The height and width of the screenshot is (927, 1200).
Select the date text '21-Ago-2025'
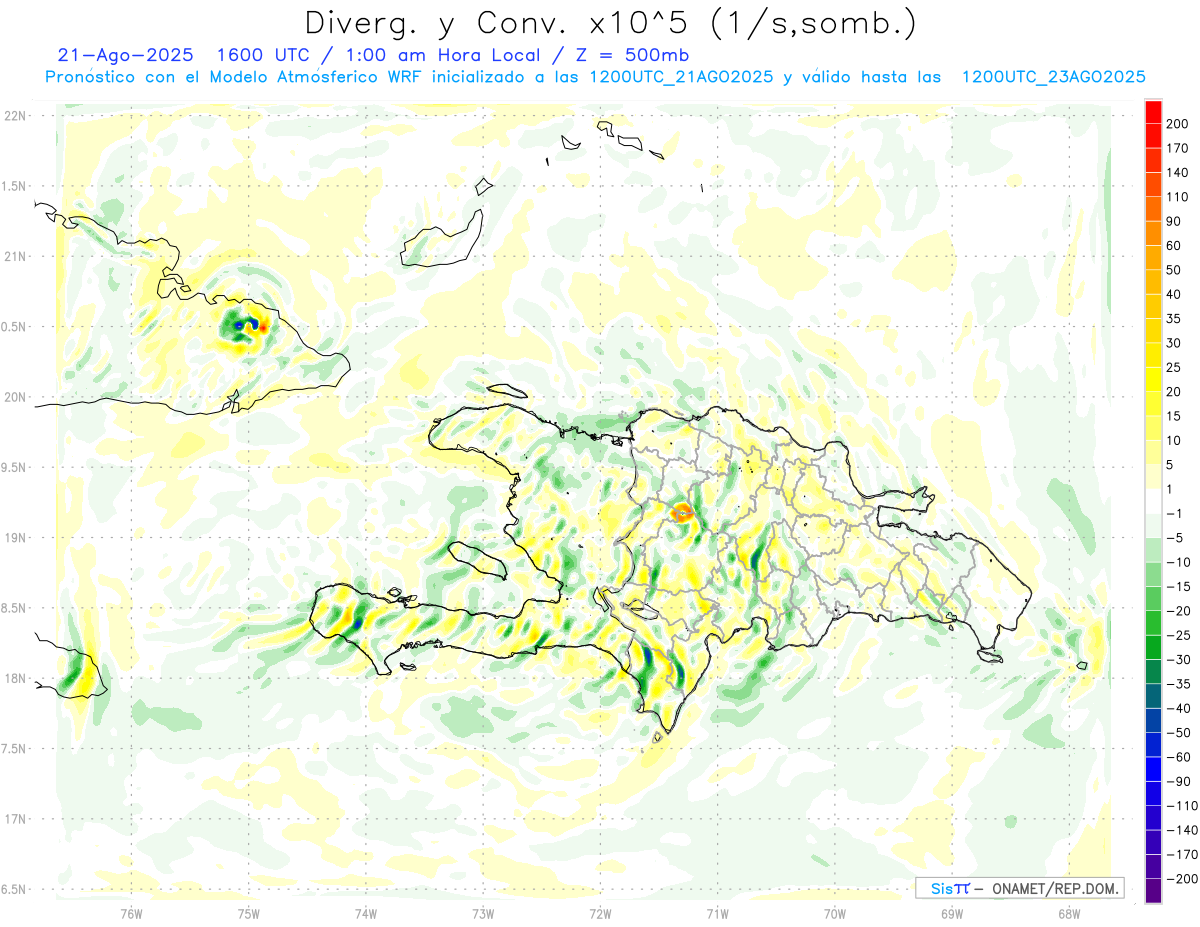tap(125, 55)
